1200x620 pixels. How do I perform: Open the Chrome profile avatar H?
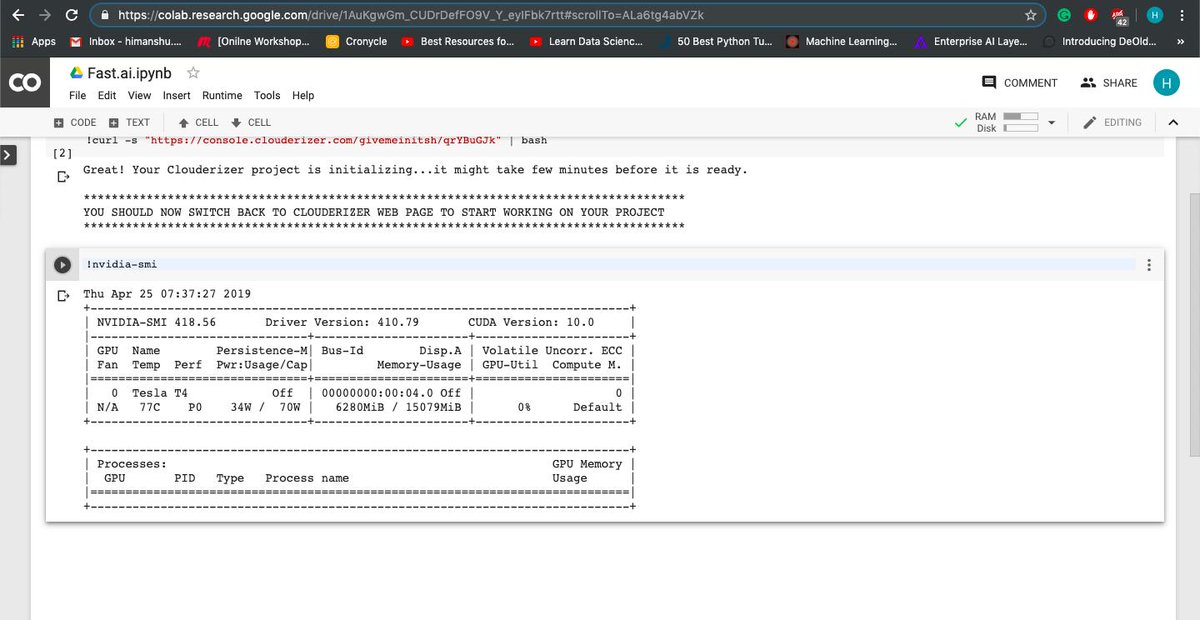click(x=1154, y=15)
